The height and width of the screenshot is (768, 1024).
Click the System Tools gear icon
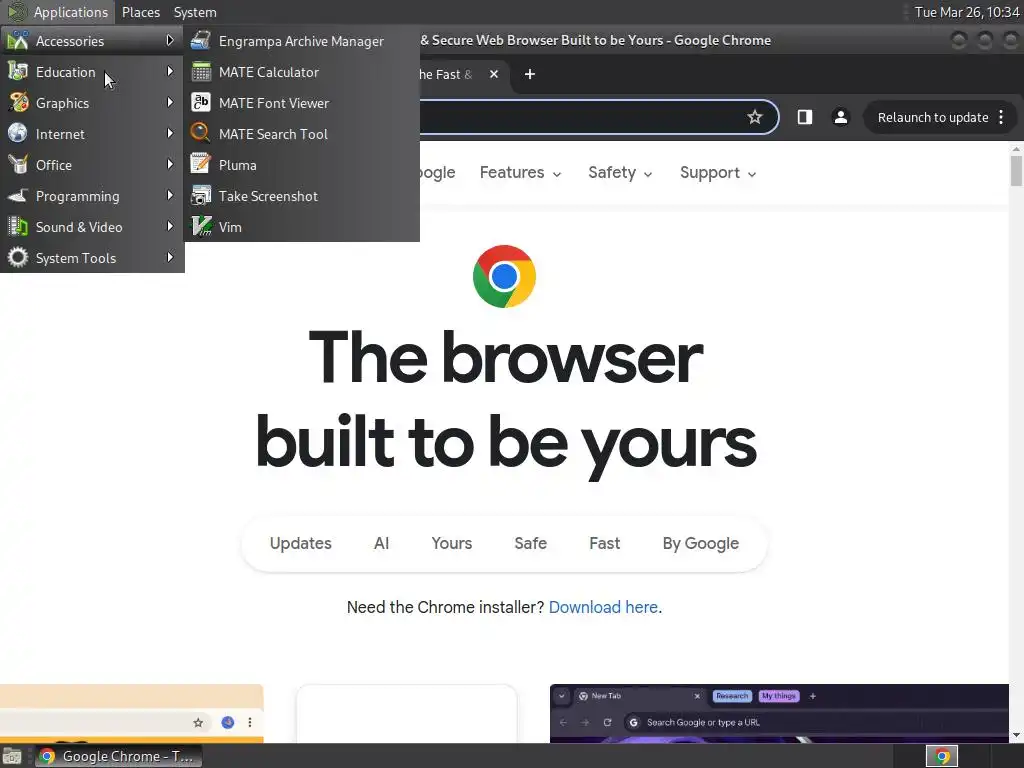point(18,257)
